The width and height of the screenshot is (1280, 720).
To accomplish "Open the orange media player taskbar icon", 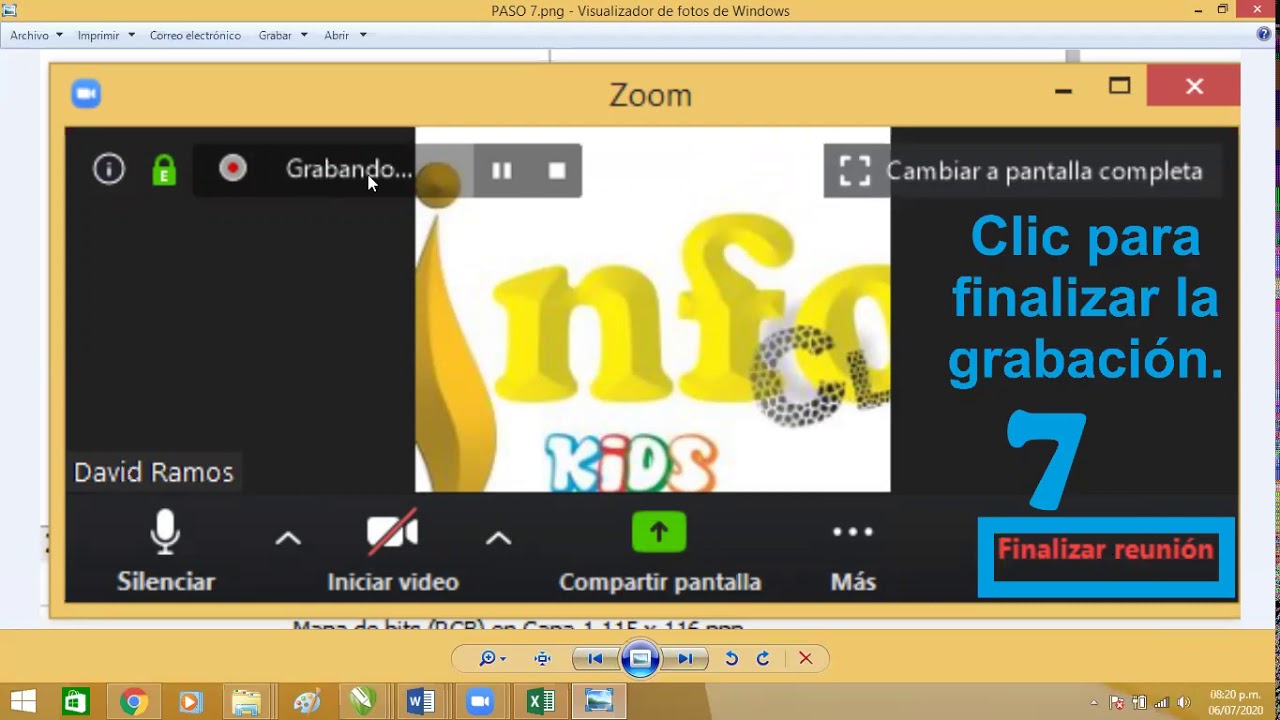I will pyautogui.click(x=190, y=702).
